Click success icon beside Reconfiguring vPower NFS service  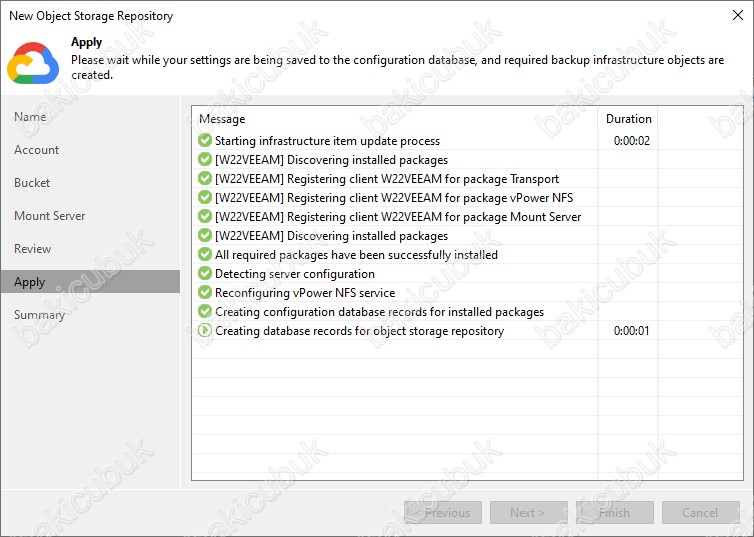(205, 292)
